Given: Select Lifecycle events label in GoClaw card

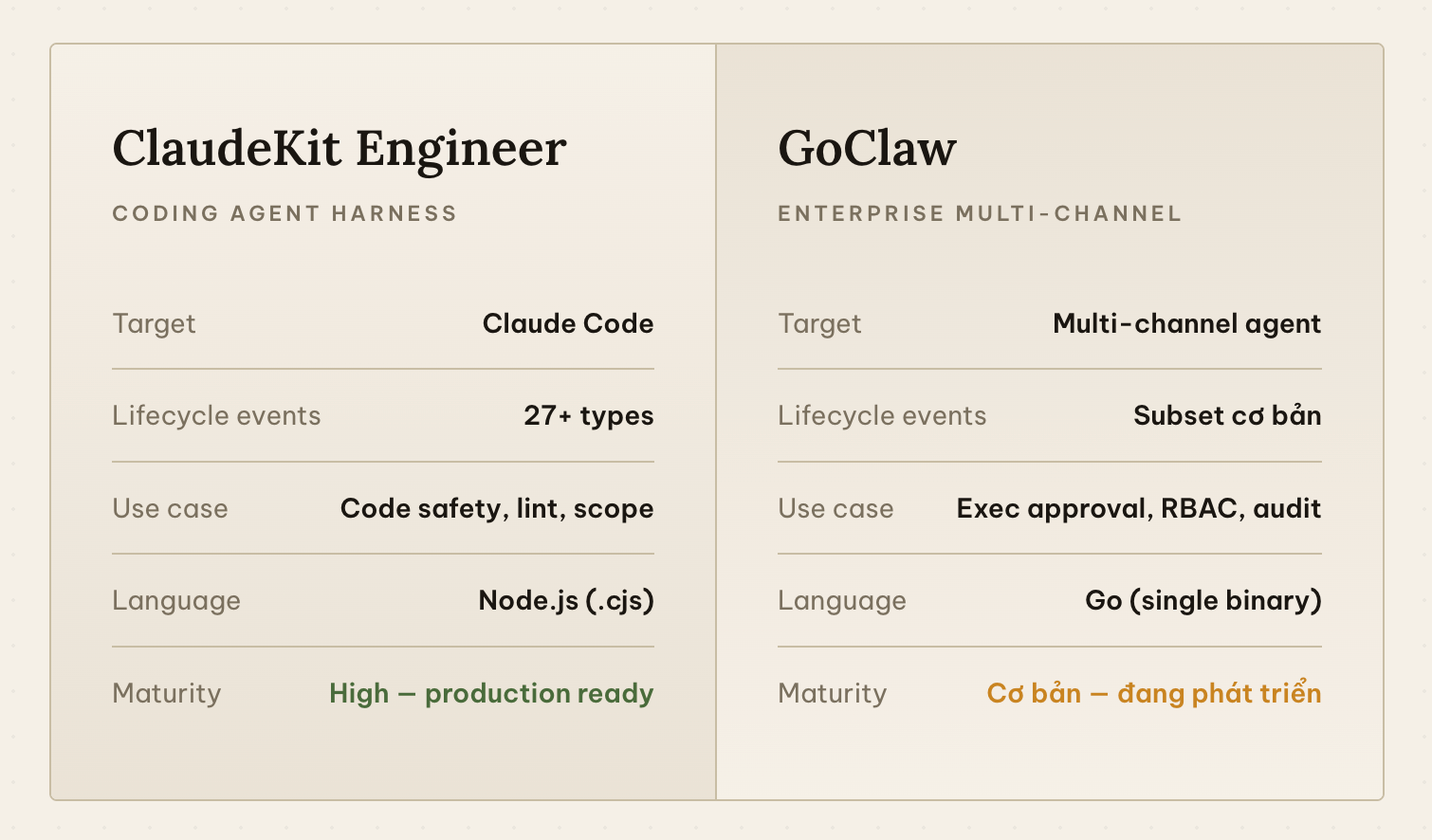Looking at the screenshot, I should (882, 416).
